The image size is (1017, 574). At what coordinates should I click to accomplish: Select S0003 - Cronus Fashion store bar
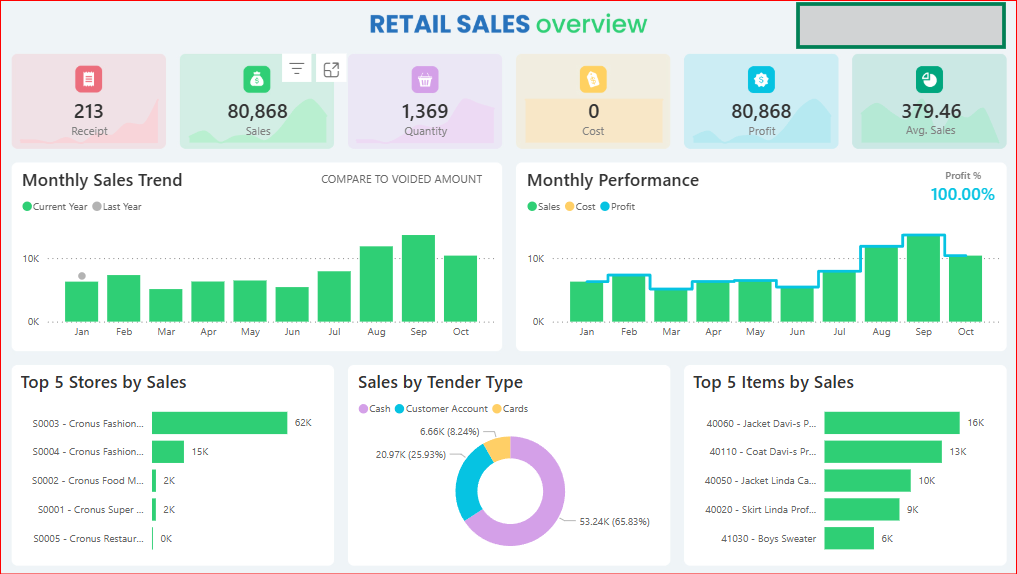(x=219, y=423)
